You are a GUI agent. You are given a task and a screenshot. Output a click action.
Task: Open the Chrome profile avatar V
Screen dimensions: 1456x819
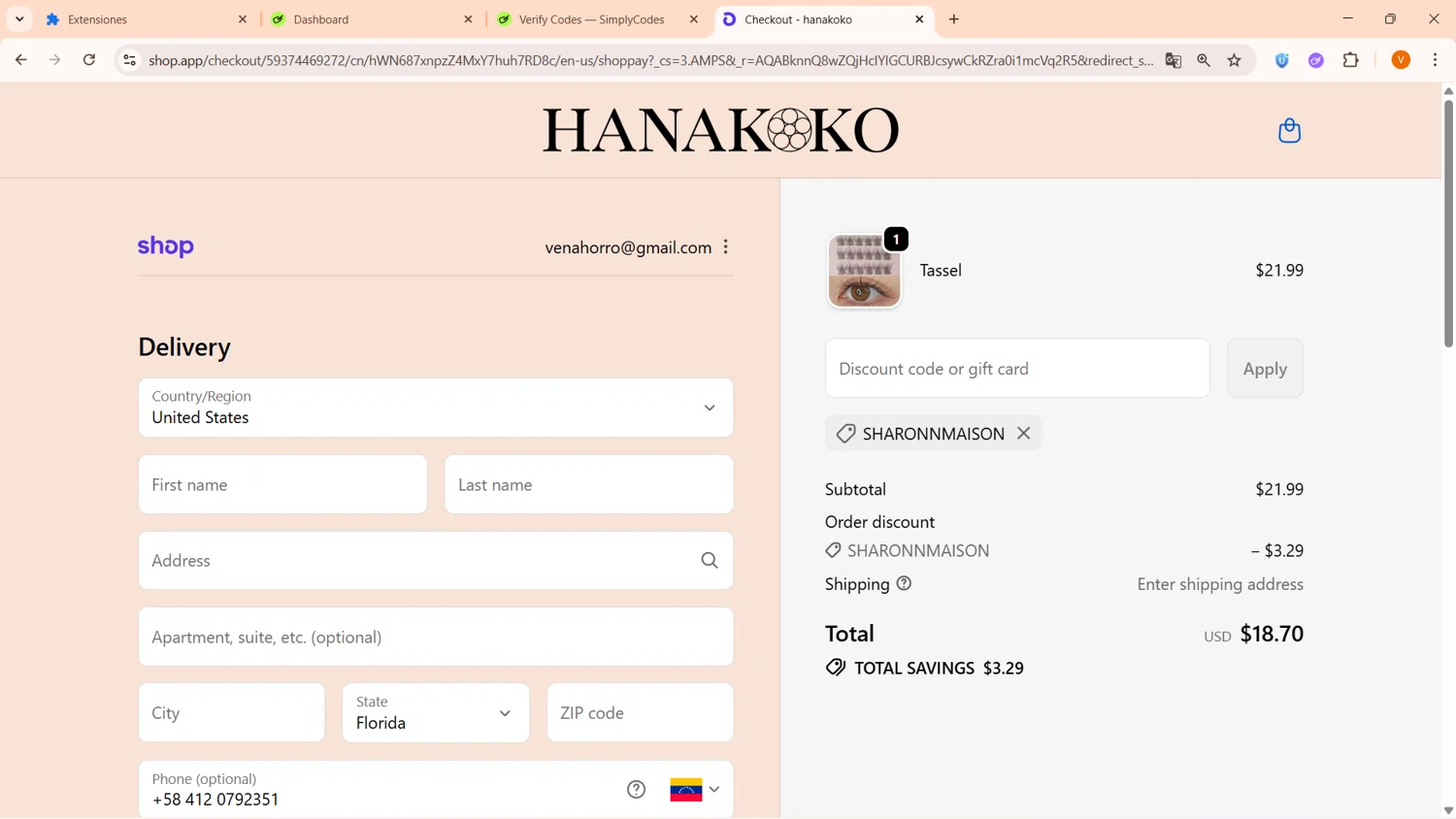coord(1401,60)
